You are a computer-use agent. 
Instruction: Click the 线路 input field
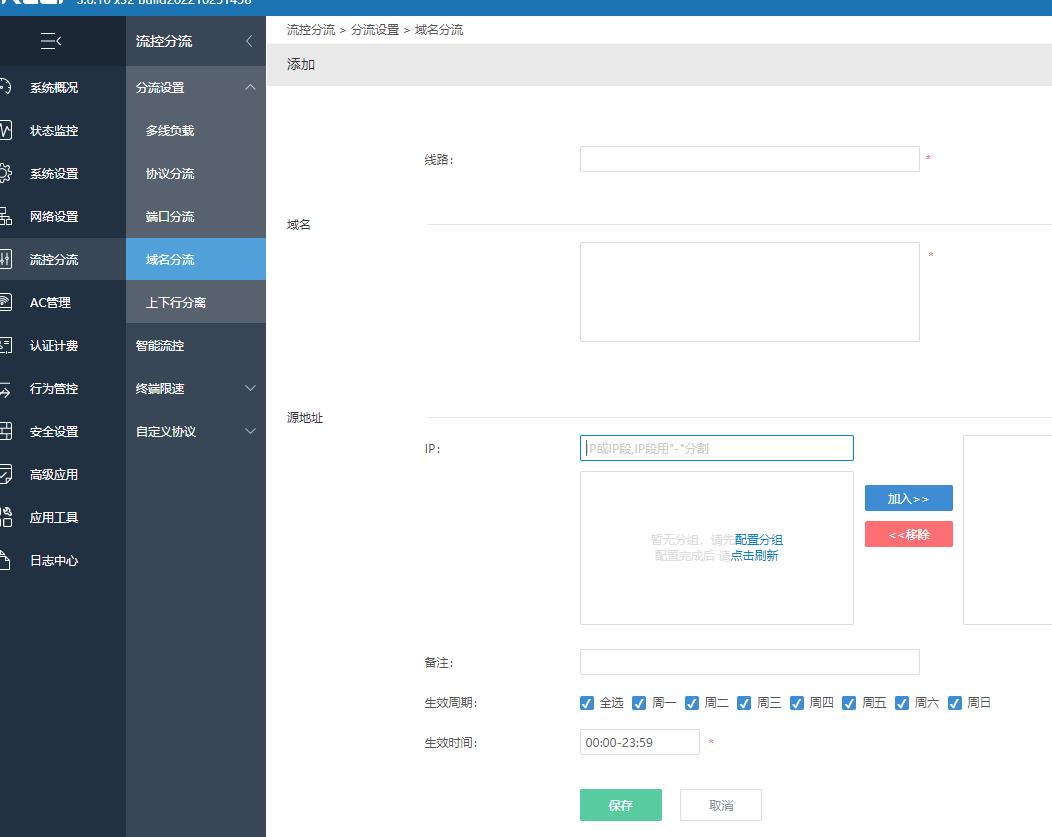tap(749, 159)
